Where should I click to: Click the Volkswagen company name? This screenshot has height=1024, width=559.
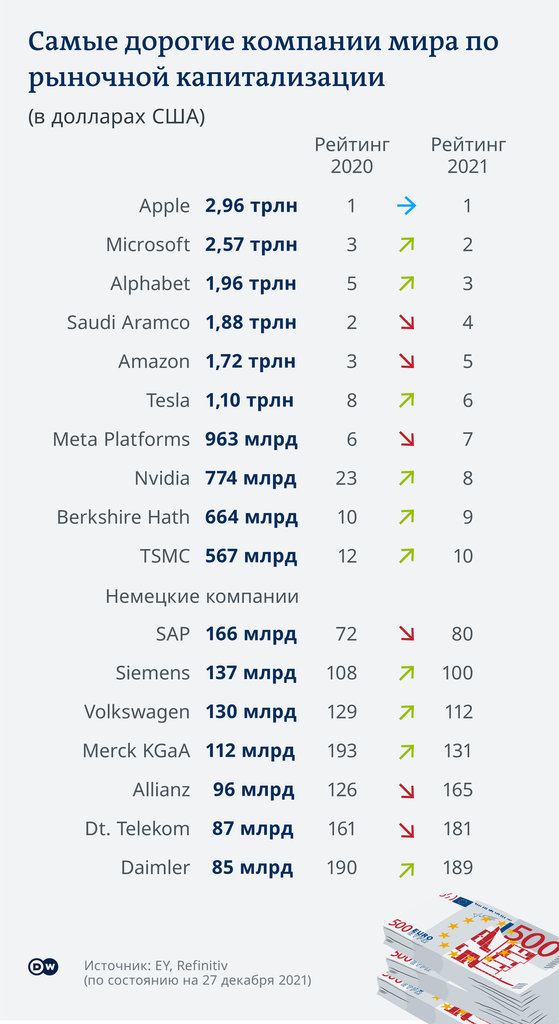tap(137, 712)
